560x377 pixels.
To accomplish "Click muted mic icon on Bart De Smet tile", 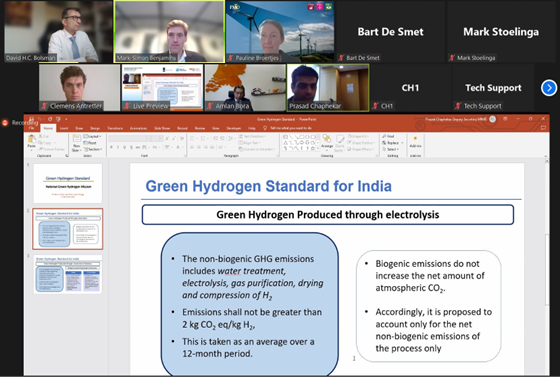I will (x=342, y=58).
